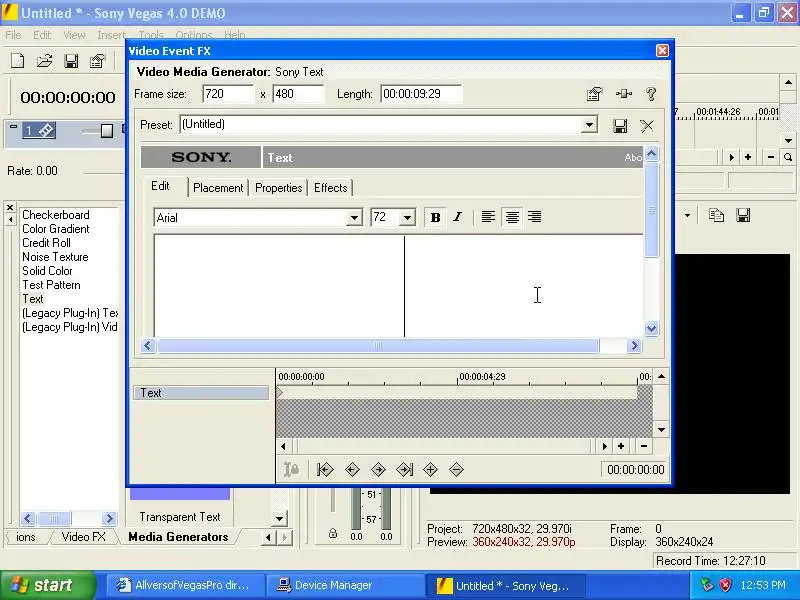Open project Properties icon in main toolbar

[x=97, y=61]
